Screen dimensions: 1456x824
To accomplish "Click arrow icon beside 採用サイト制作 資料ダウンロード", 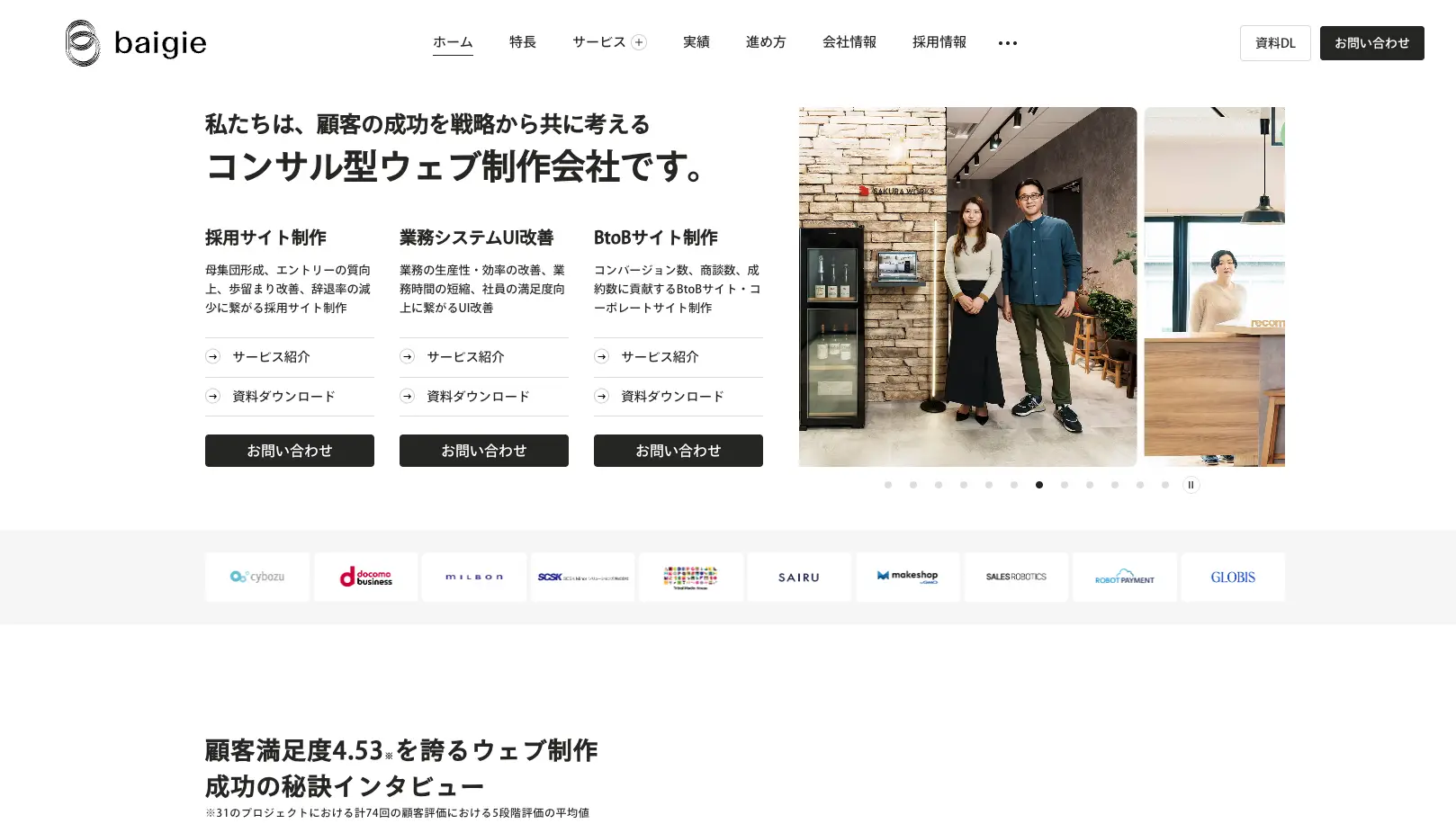I will coord(213,396).
